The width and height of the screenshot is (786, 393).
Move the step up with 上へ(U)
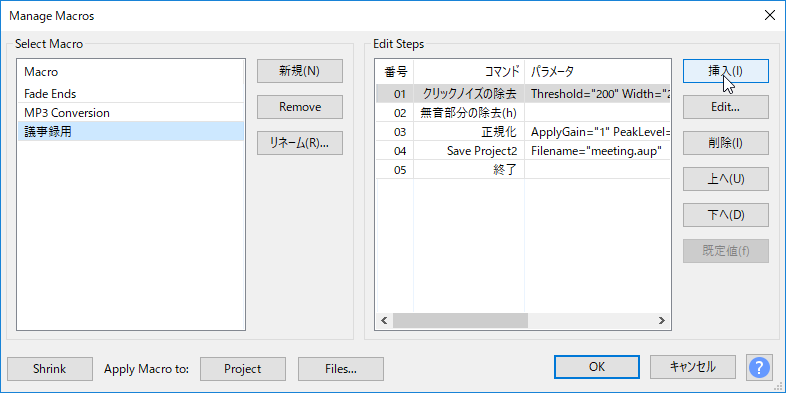tap(725, 179)
